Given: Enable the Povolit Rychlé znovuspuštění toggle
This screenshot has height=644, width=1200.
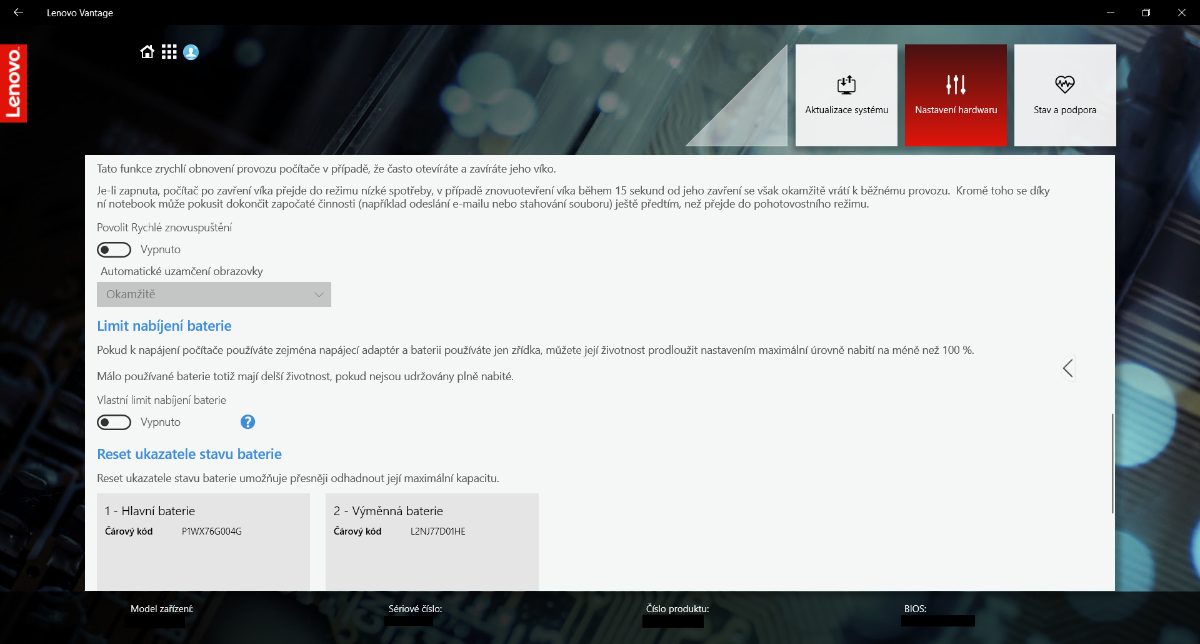Looking at the screenshot, I should (114, 250).
